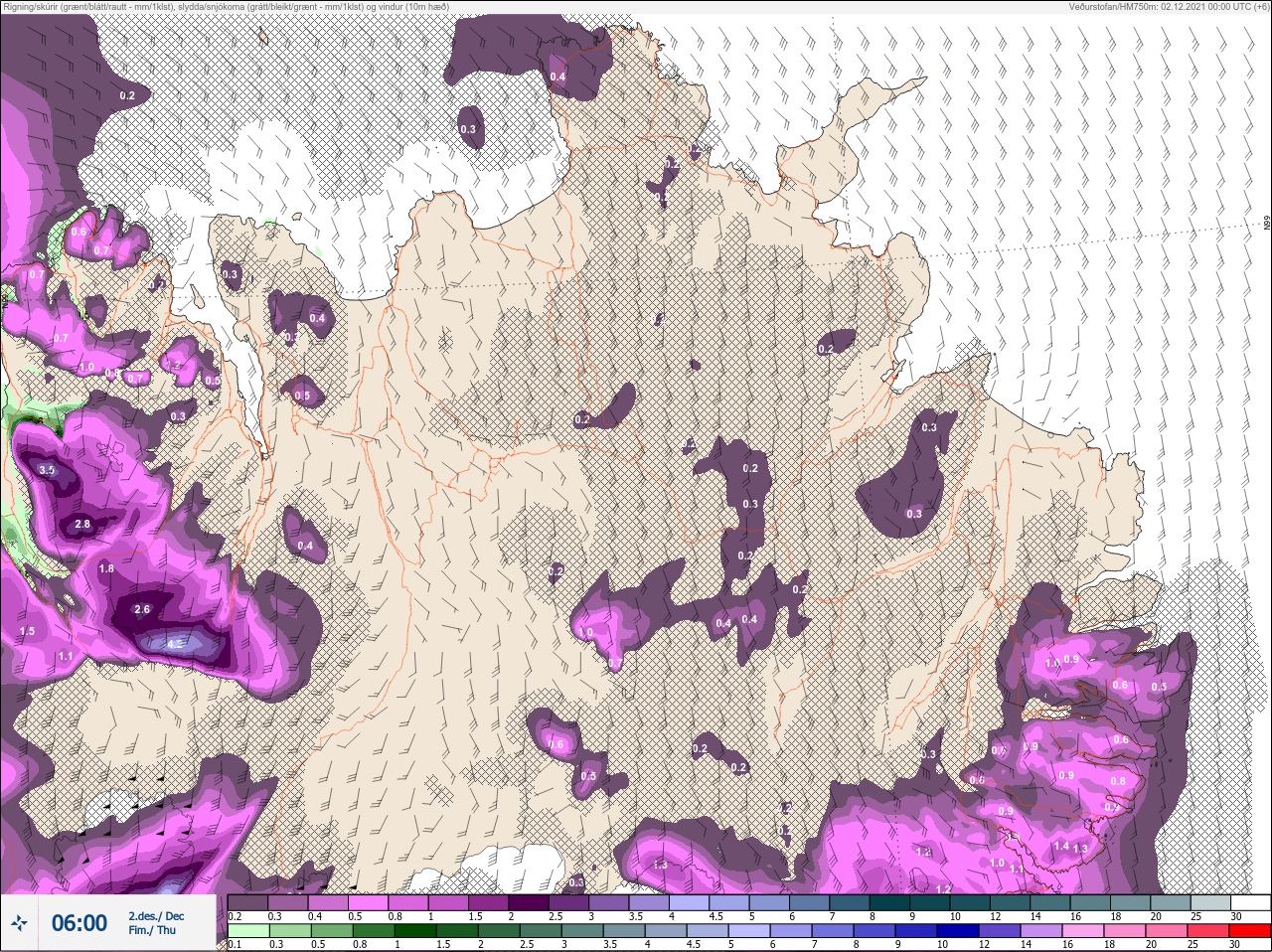1272x952 pixels.
Task: Click the Veðurstofan logo icon beside 06:00
Action: pos(19,924)
